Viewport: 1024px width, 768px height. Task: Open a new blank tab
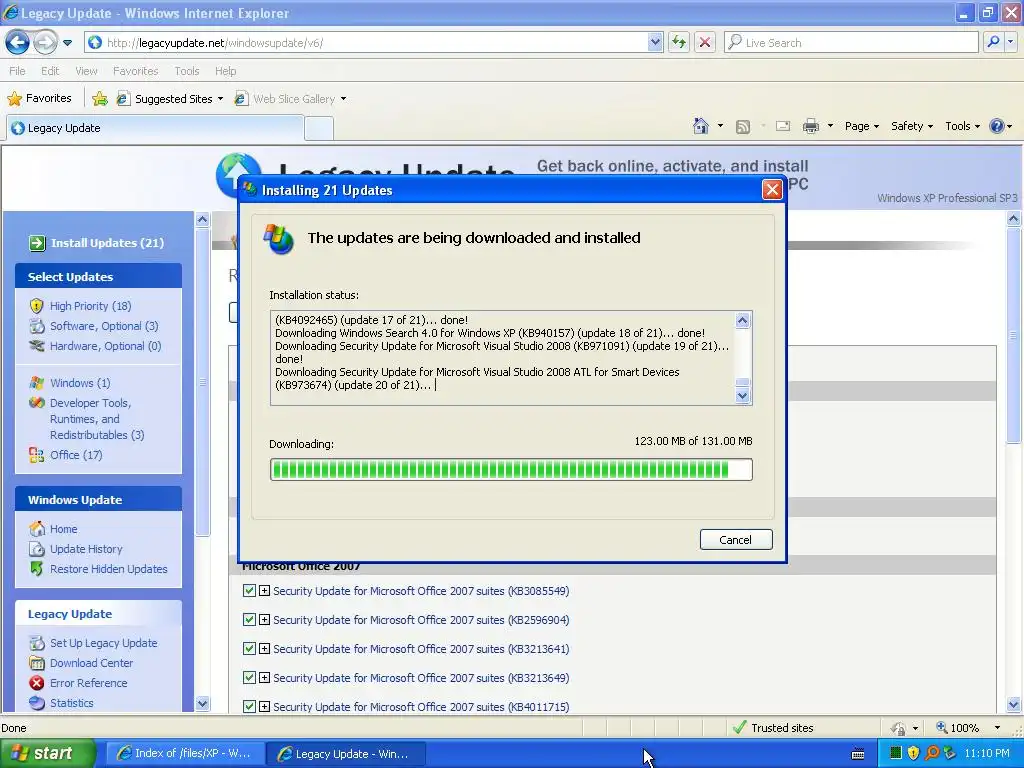pos(319,129)
